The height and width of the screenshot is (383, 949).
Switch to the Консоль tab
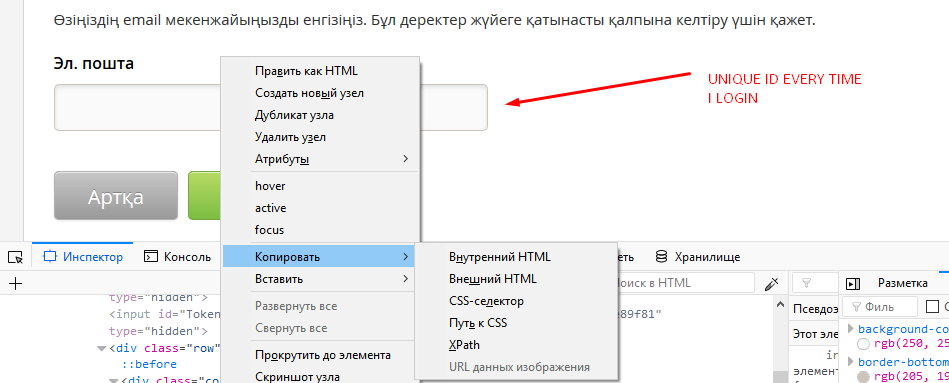coord(177,257)
